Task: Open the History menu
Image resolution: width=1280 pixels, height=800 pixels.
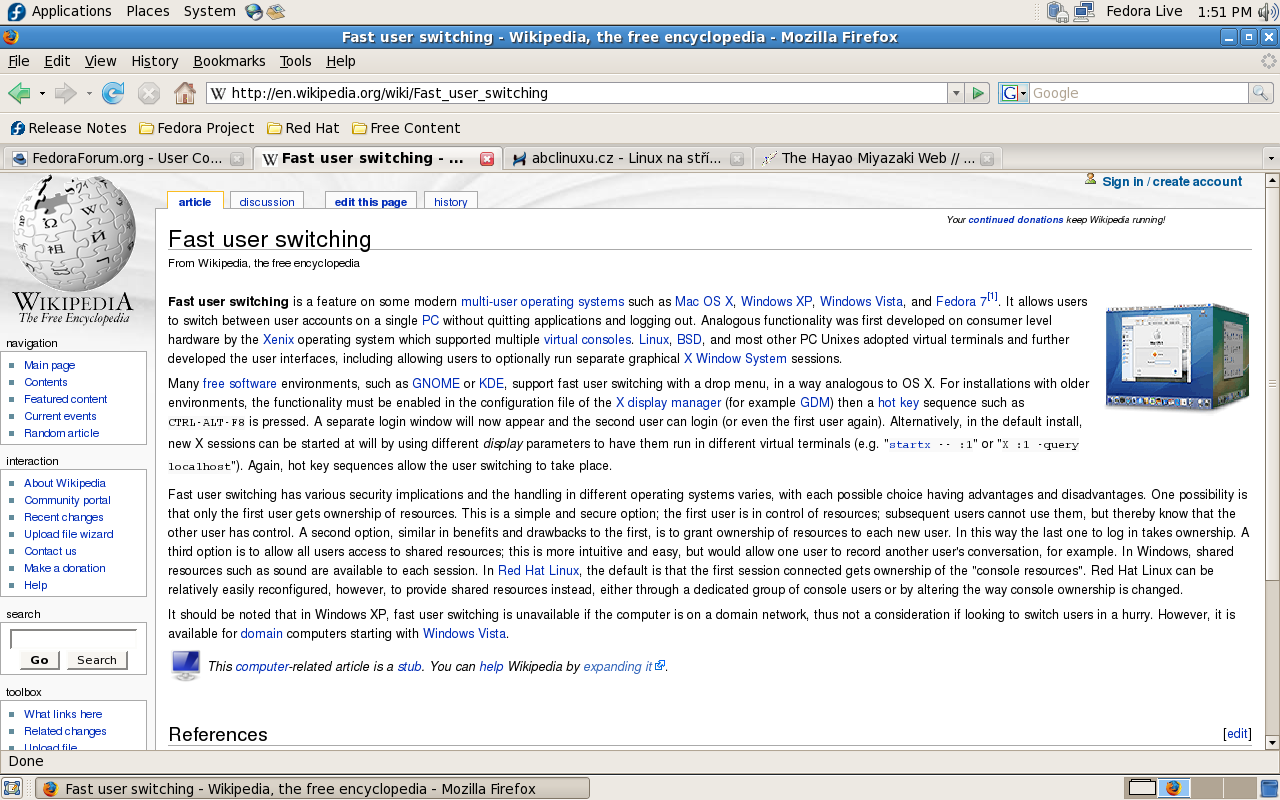Action: (x=154, y=61)
